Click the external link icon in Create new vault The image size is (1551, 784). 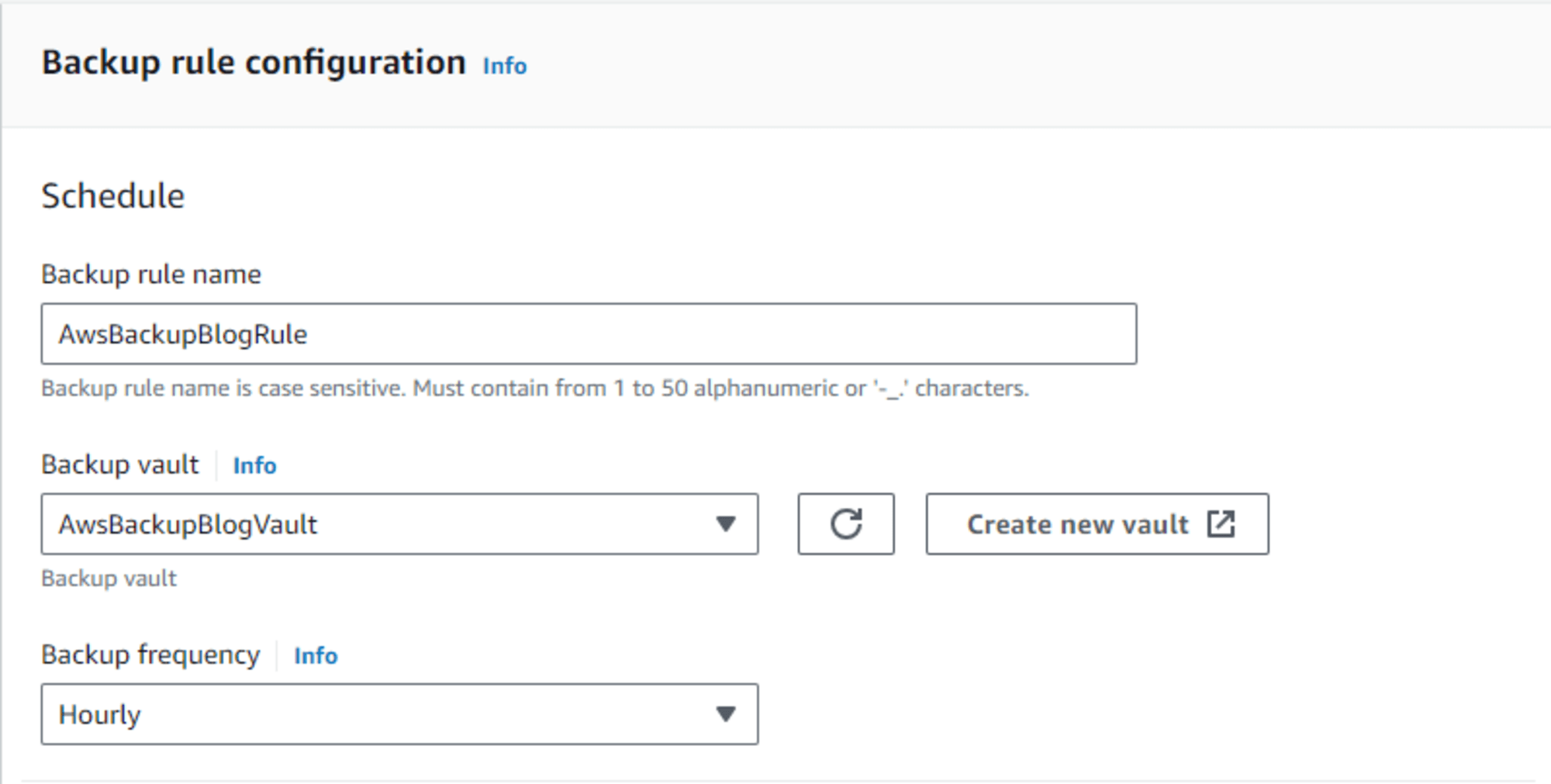coord(1221,524)
